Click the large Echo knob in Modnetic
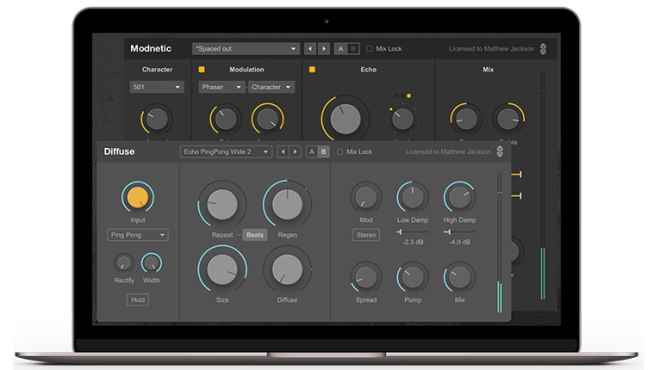The width and height of the screenshot is (660, 370). click(345, 119)
